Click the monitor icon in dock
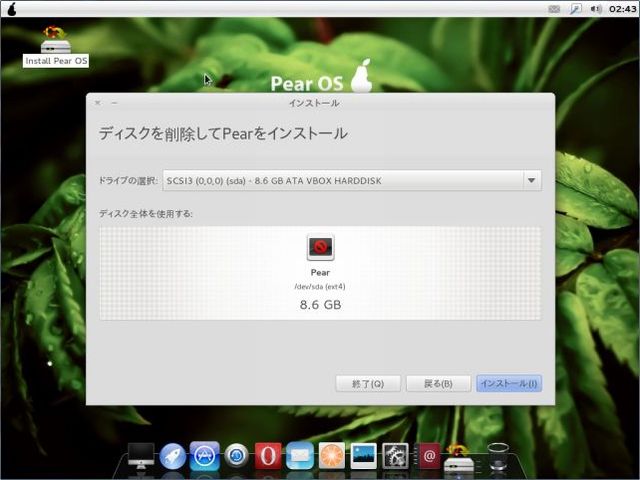This screenshot has height=480, width=640. coord(141,456)
